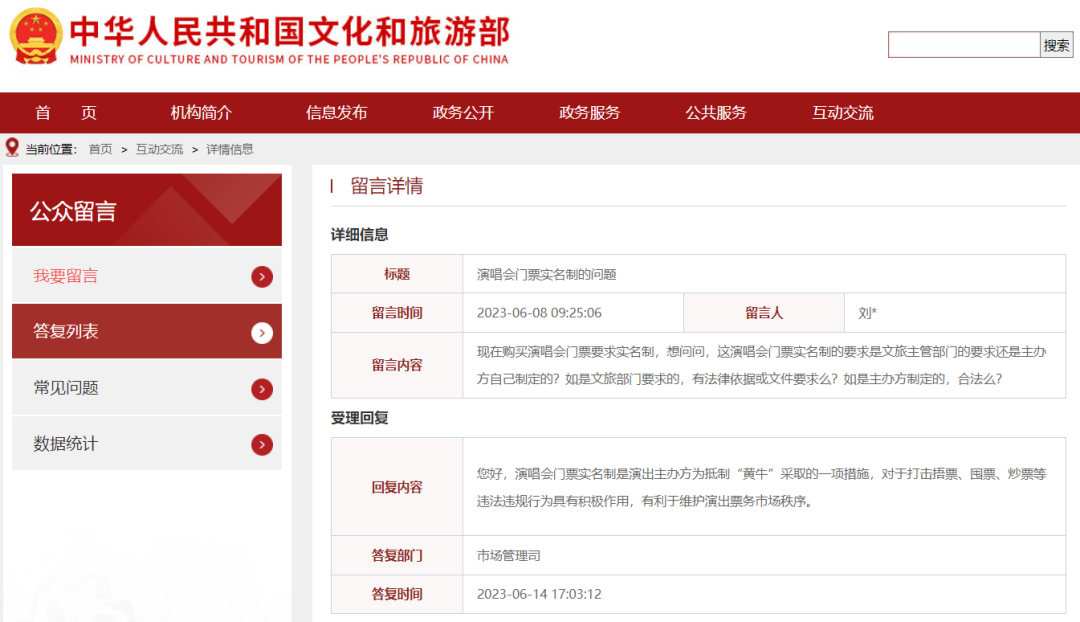Click arrow icon beside 我要留言

(x=262, y=277)
